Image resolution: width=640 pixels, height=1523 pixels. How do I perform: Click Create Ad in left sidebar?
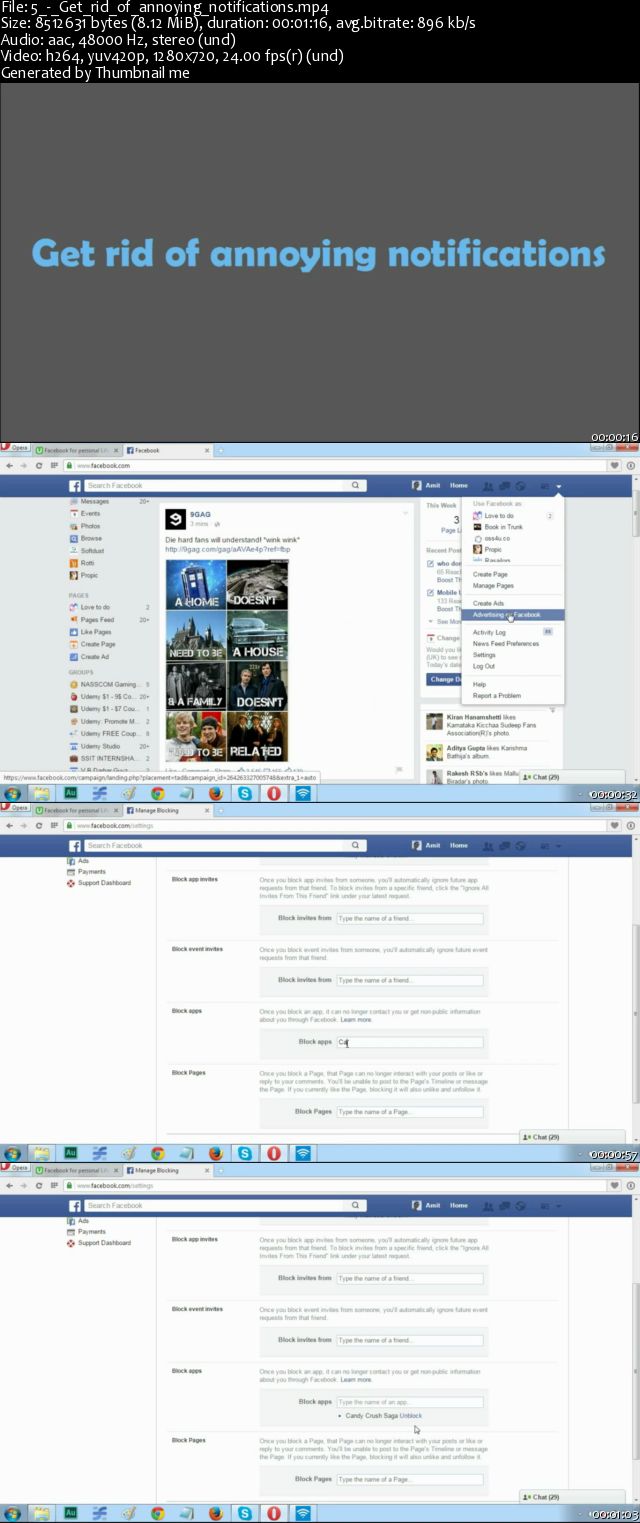pyautogui.click(x=94, y=657)
